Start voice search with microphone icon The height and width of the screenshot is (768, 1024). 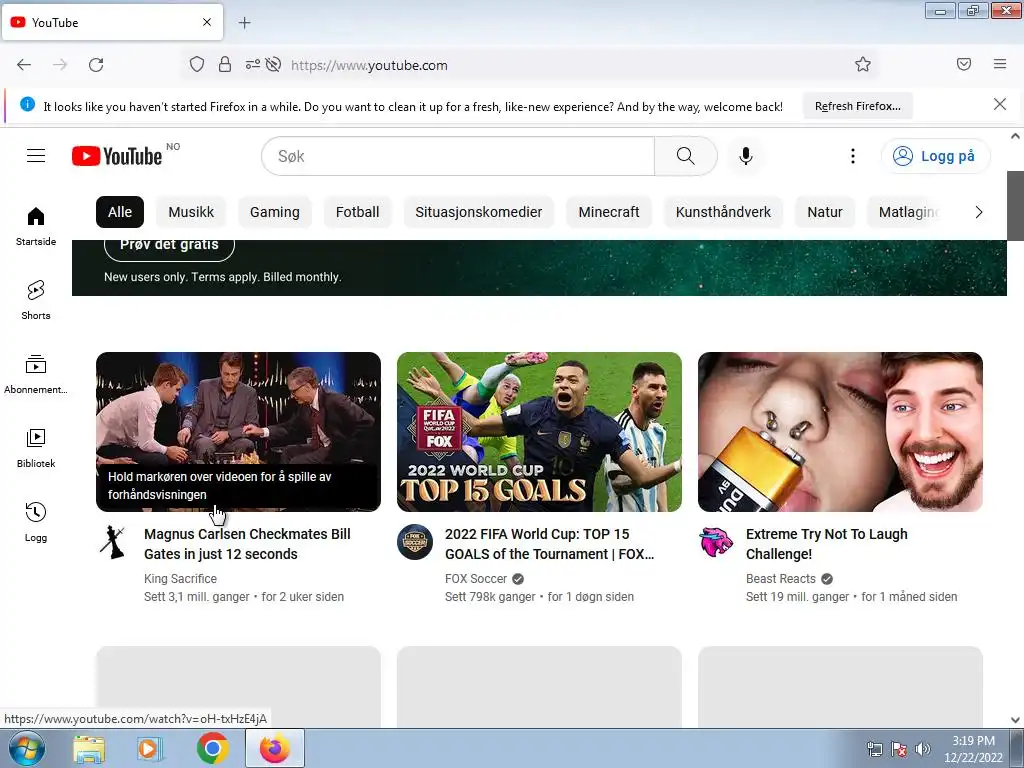(746, 156)
